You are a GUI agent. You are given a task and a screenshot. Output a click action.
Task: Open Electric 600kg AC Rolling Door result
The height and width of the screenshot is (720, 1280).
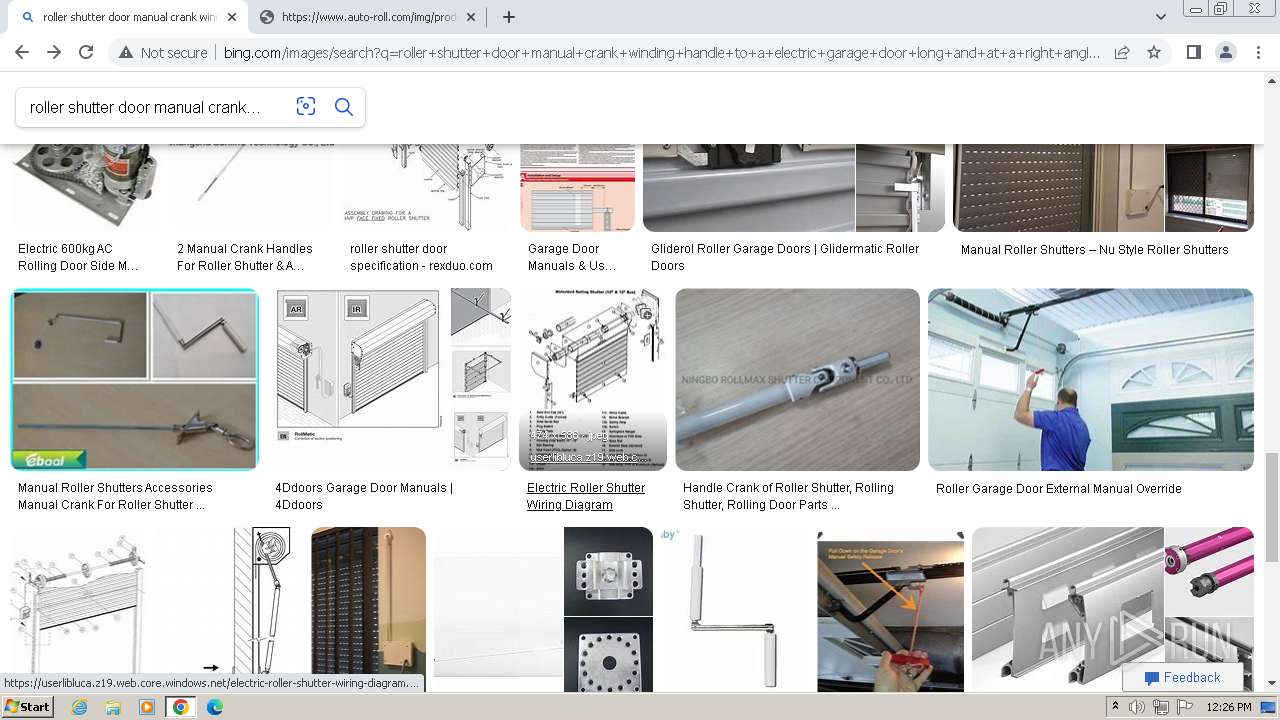[x=78, y=257]
